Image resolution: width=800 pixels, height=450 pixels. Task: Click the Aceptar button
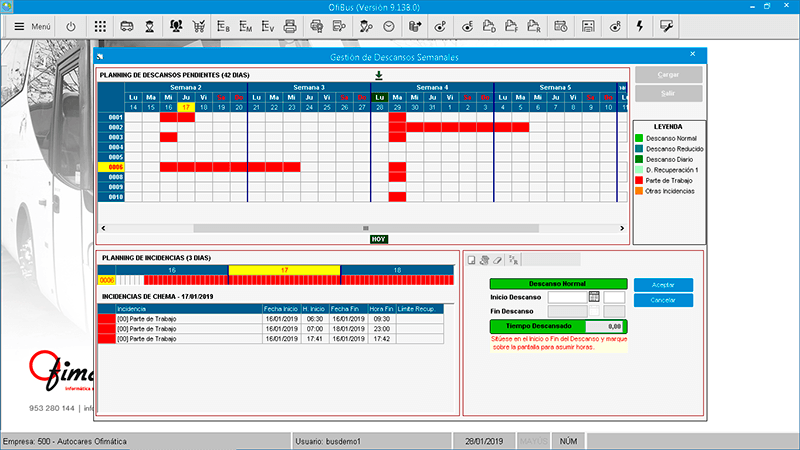pyautogui.click(x=663, y=285)
